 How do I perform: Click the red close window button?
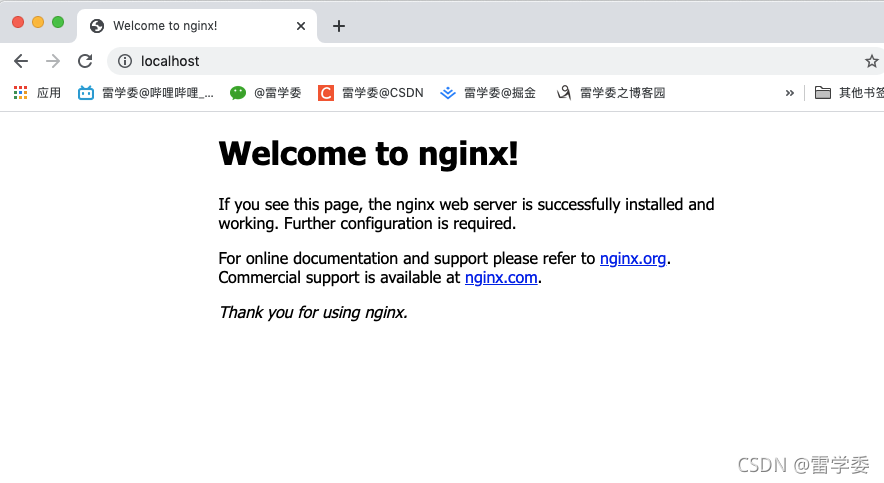[x=18, y=22]
